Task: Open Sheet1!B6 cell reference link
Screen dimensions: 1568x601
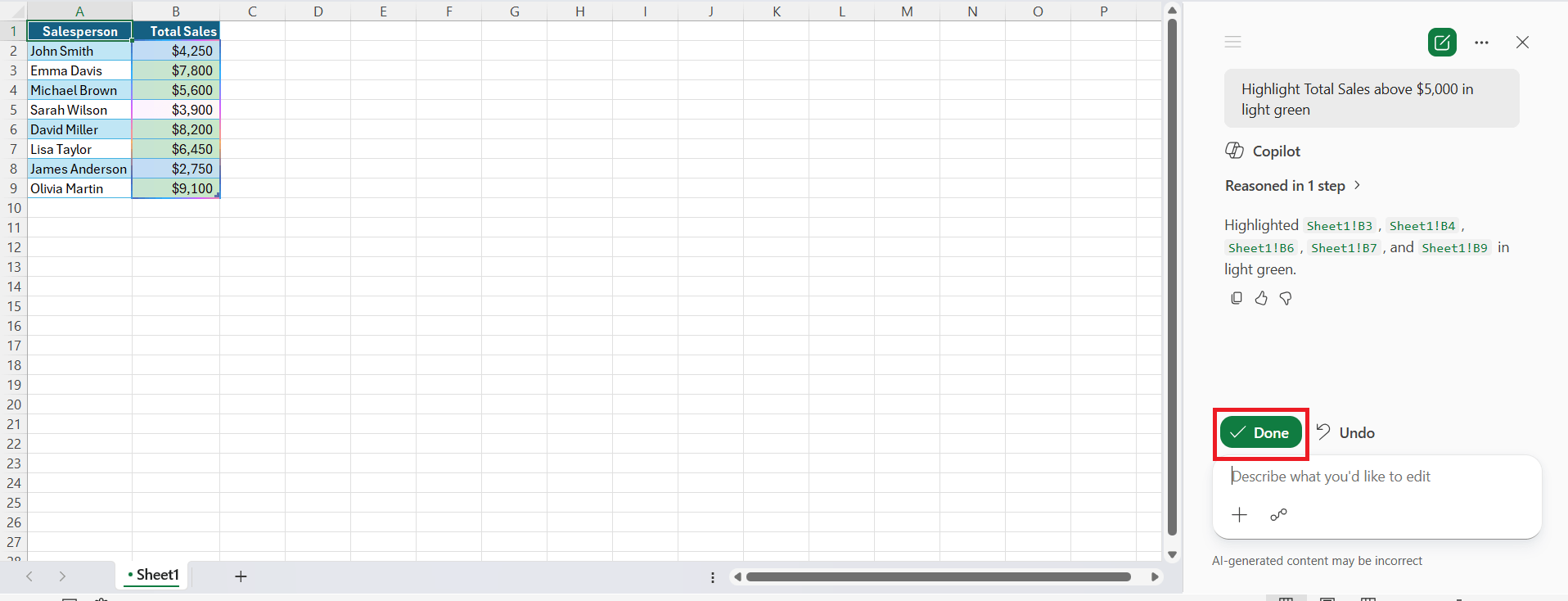Action: [1261, 248]
